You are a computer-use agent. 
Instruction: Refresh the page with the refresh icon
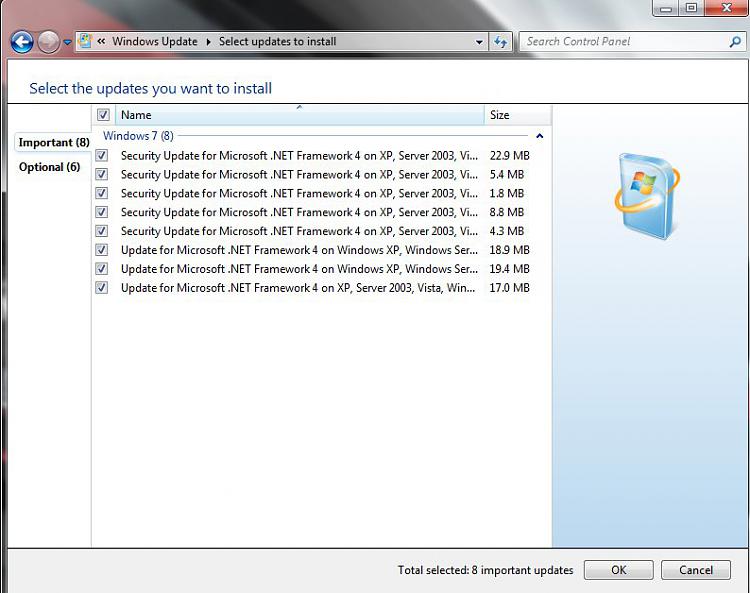500,42
